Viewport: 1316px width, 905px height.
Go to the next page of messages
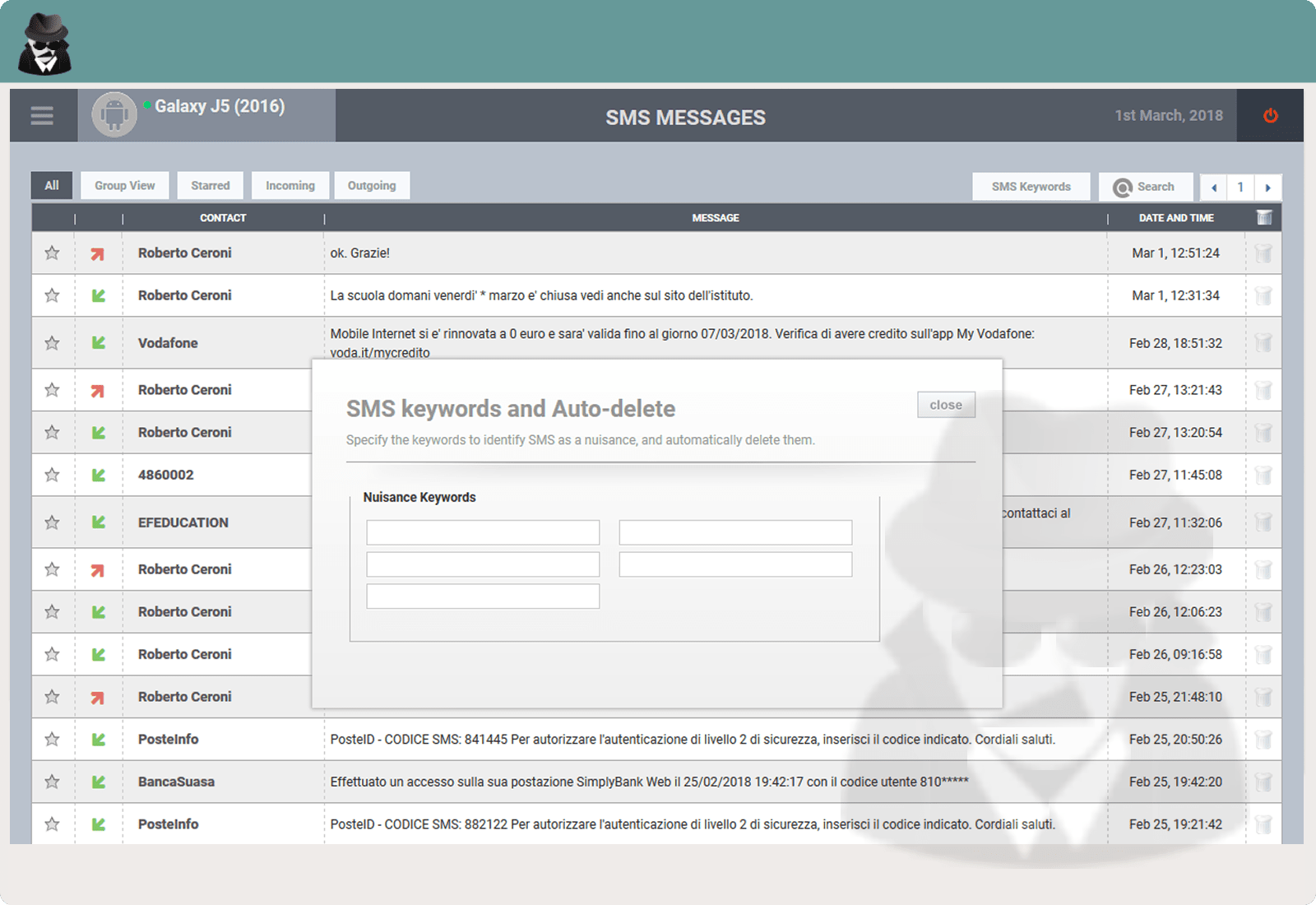point(1267,188)
